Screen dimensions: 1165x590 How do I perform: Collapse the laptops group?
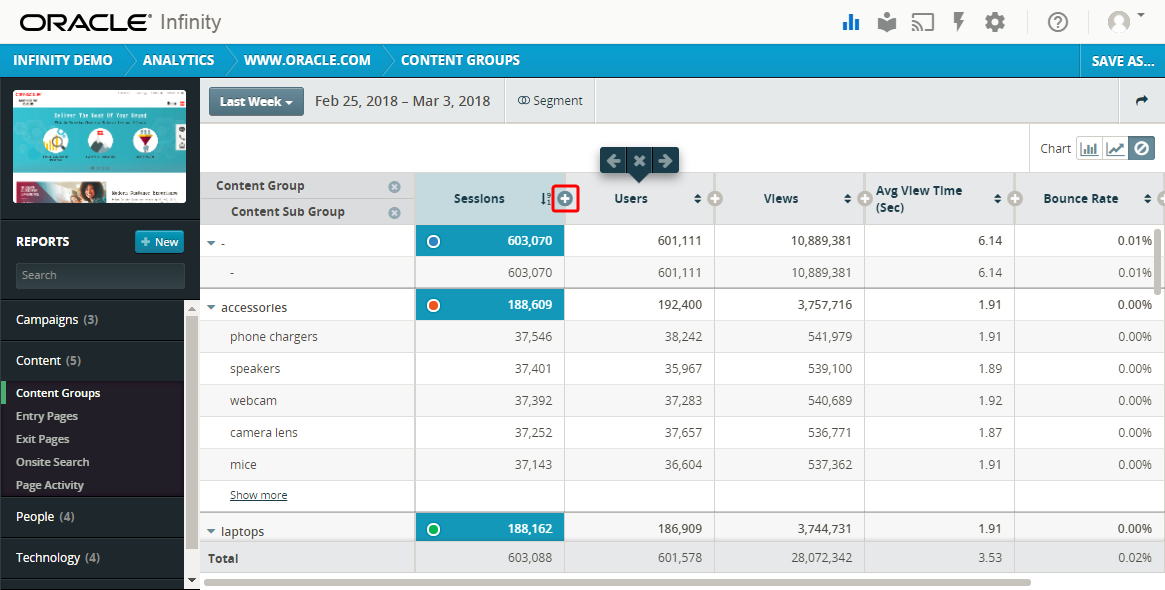pos(211,531)
